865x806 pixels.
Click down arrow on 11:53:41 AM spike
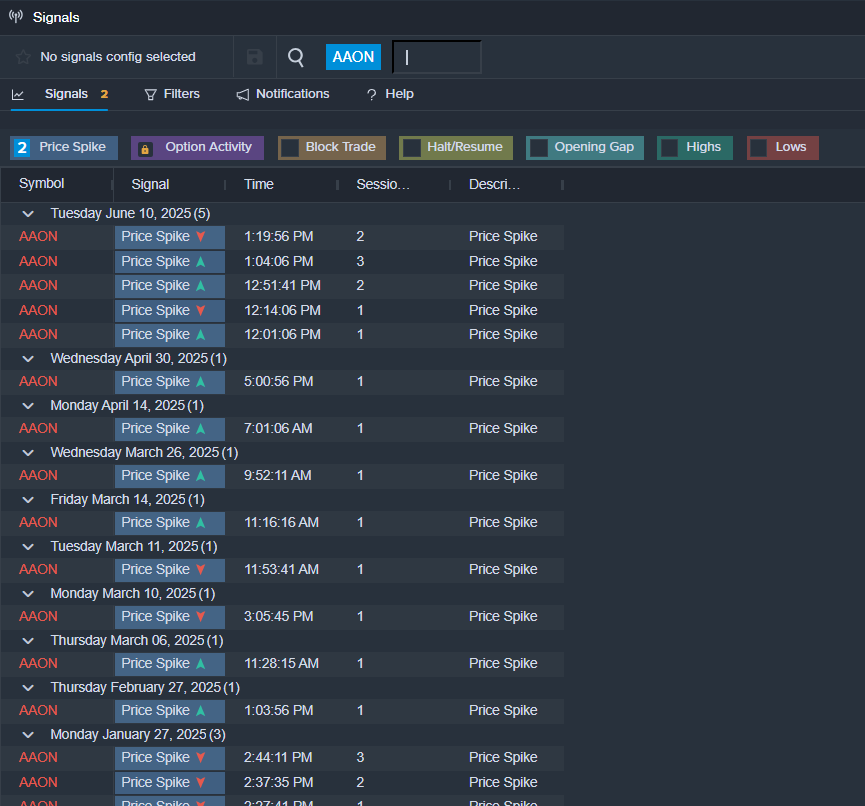(x=201, y=570)
